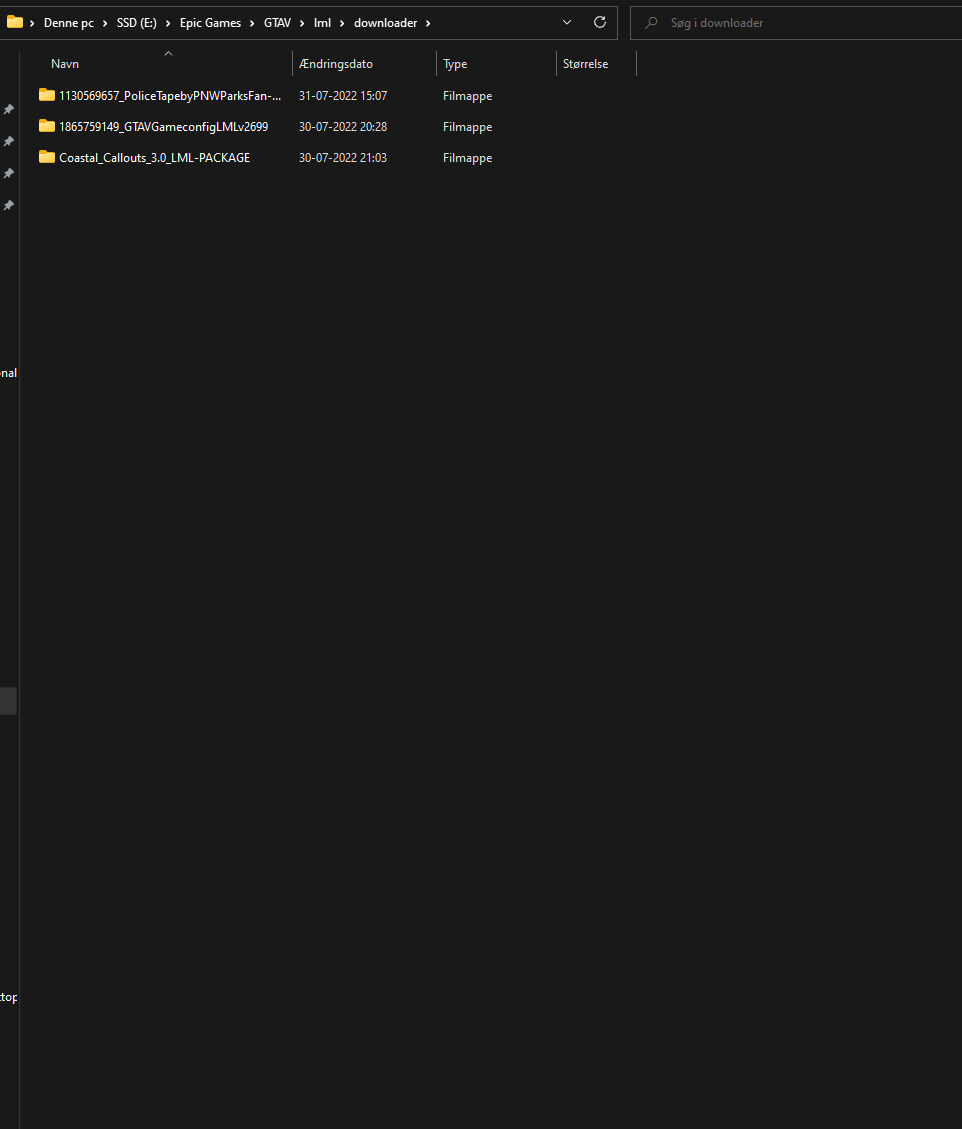
Task: Click 'Filmappe' type in Coastal_Callouts row
Action: (x=467, y=158)
